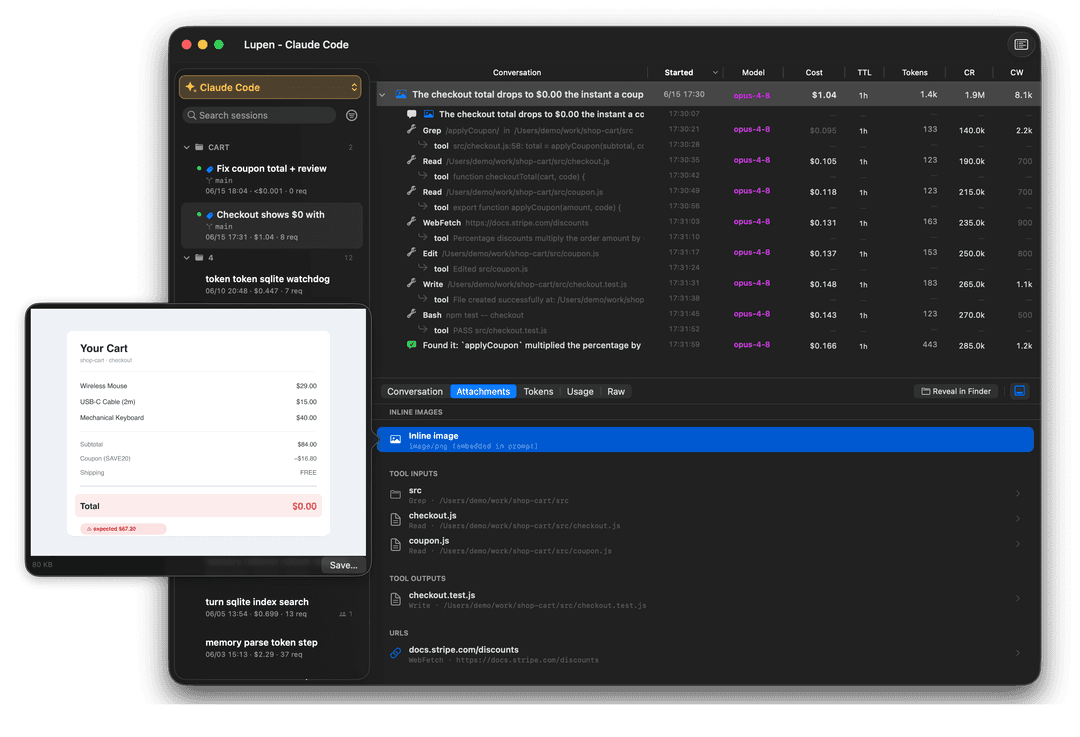Open the Started column sort arrow

click(715, 72)
